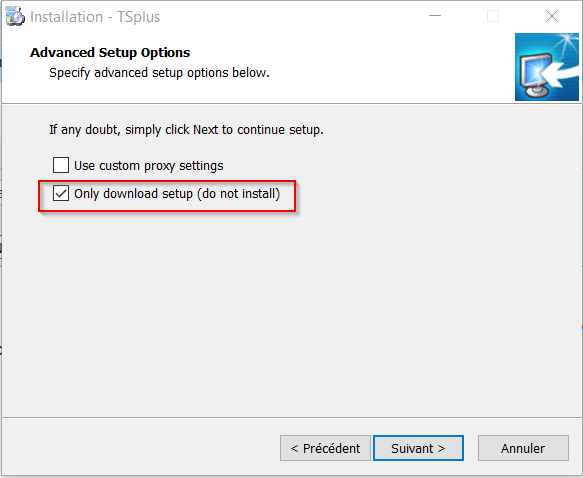Close the TSplus installation window
583x478 pixels.
tap(552, 16)
